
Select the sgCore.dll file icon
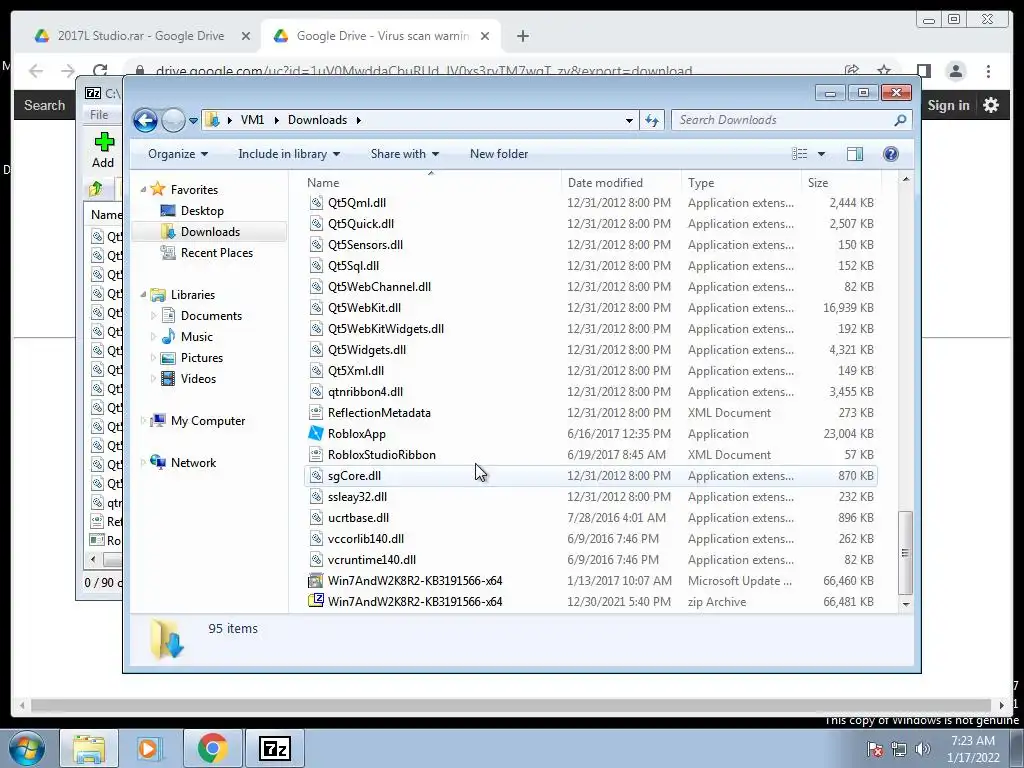[x=316, y=475]
